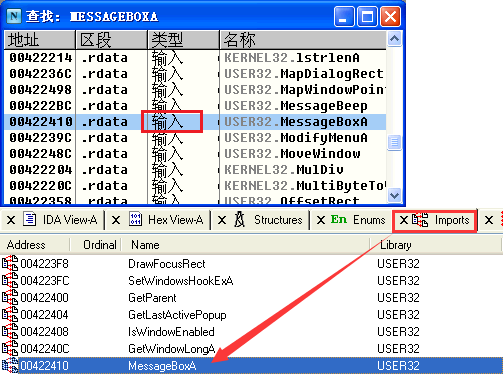This screenshot has width=503, height=378.
Task: Click the En Enums tab icon
Action: 339,220
